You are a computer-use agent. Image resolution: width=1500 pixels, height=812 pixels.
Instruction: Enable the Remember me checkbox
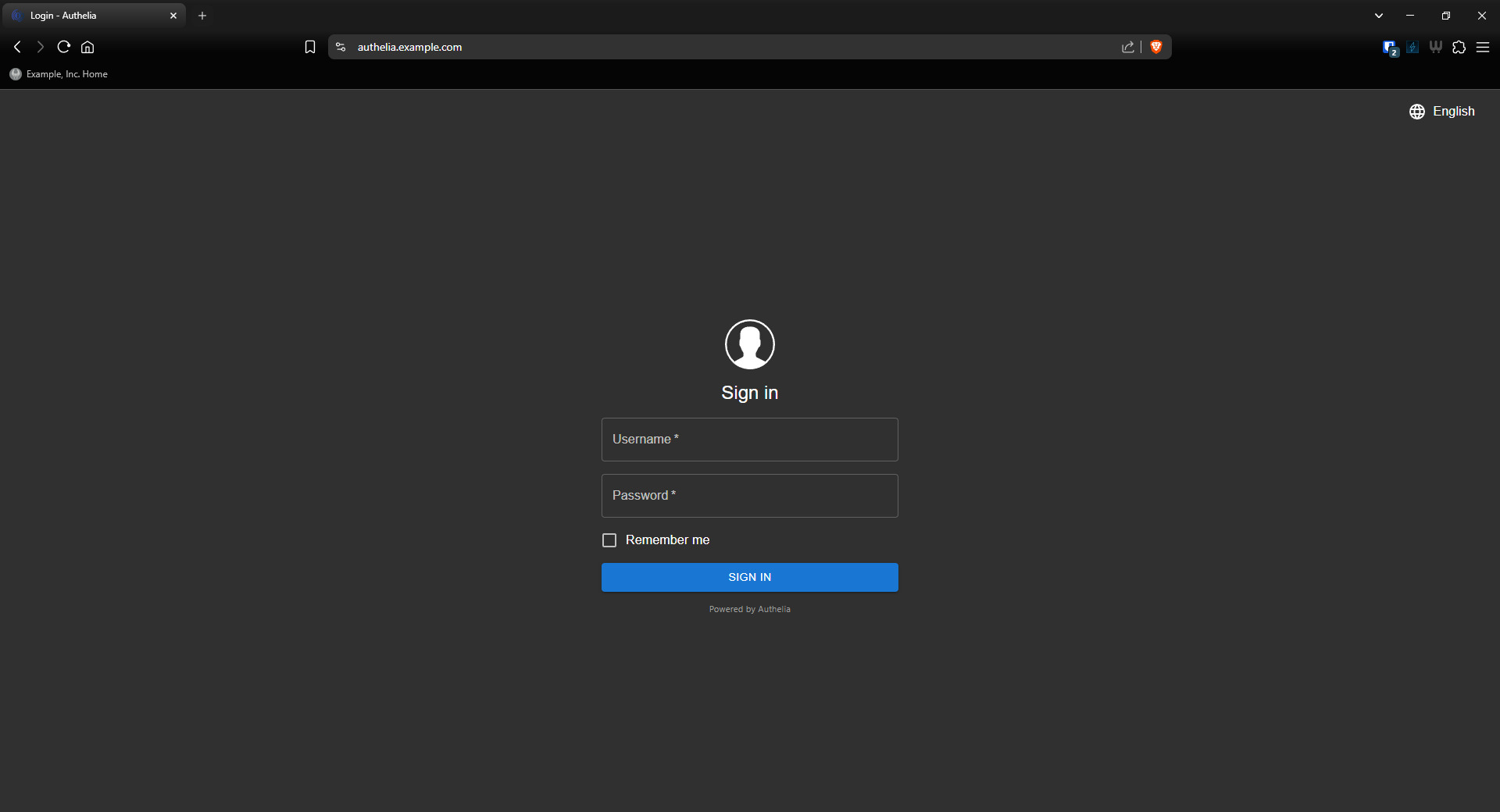(x=609, y=540)
